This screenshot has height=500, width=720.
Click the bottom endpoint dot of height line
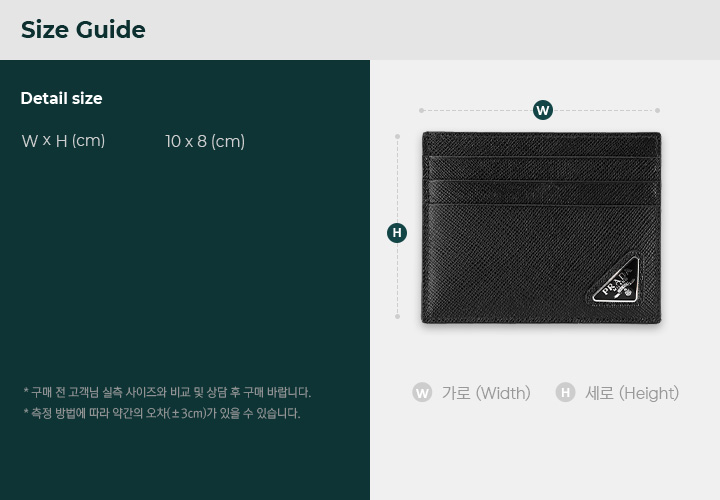(397, 316)
